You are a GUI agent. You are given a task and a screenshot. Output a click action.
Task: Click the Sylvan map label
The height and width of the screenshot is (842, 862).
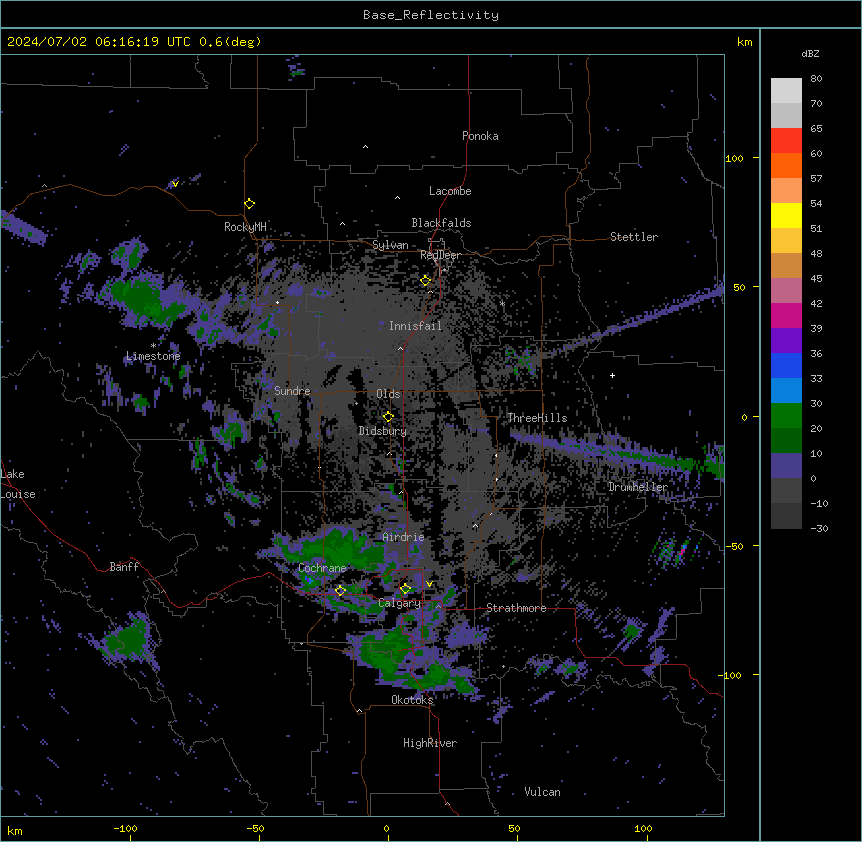tap(390, 245)
